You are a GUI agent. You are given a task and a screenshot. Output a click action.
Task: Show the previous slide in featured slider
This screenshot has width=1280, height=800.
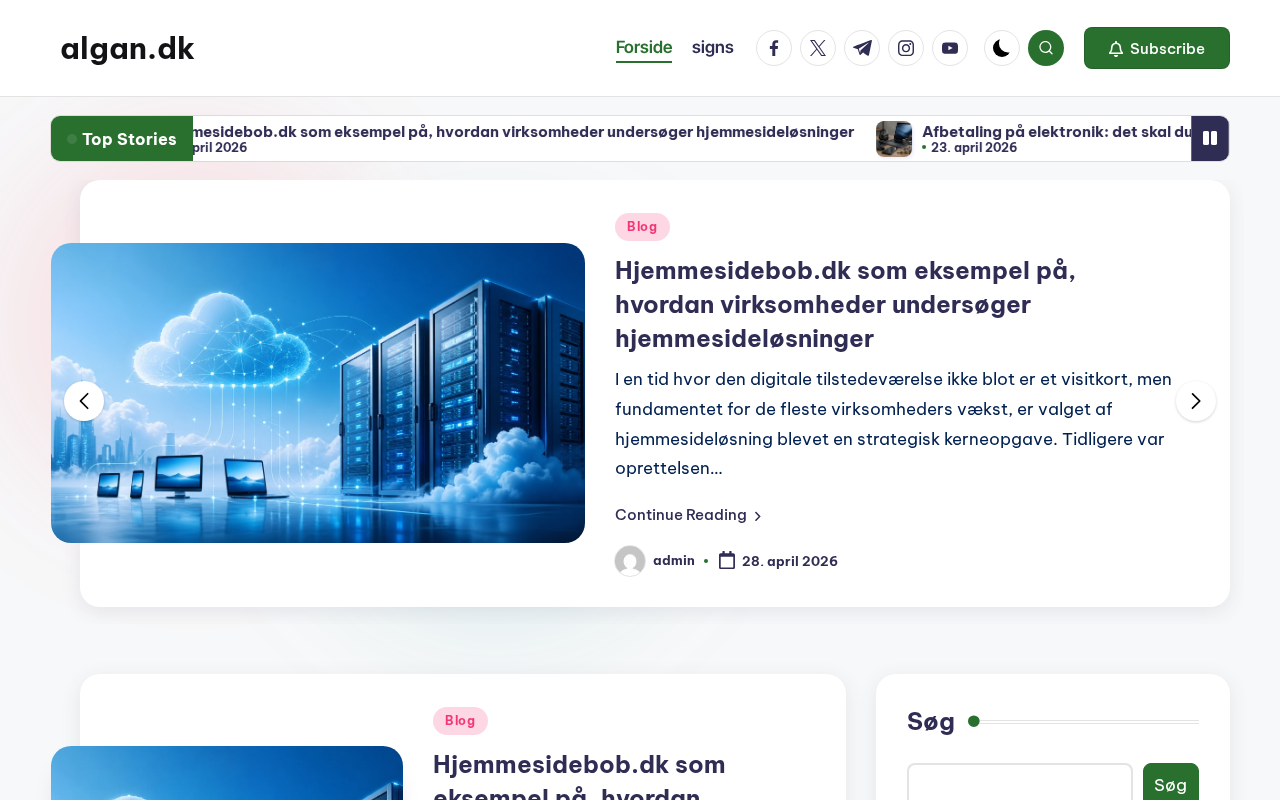click(x=84, y=401)
